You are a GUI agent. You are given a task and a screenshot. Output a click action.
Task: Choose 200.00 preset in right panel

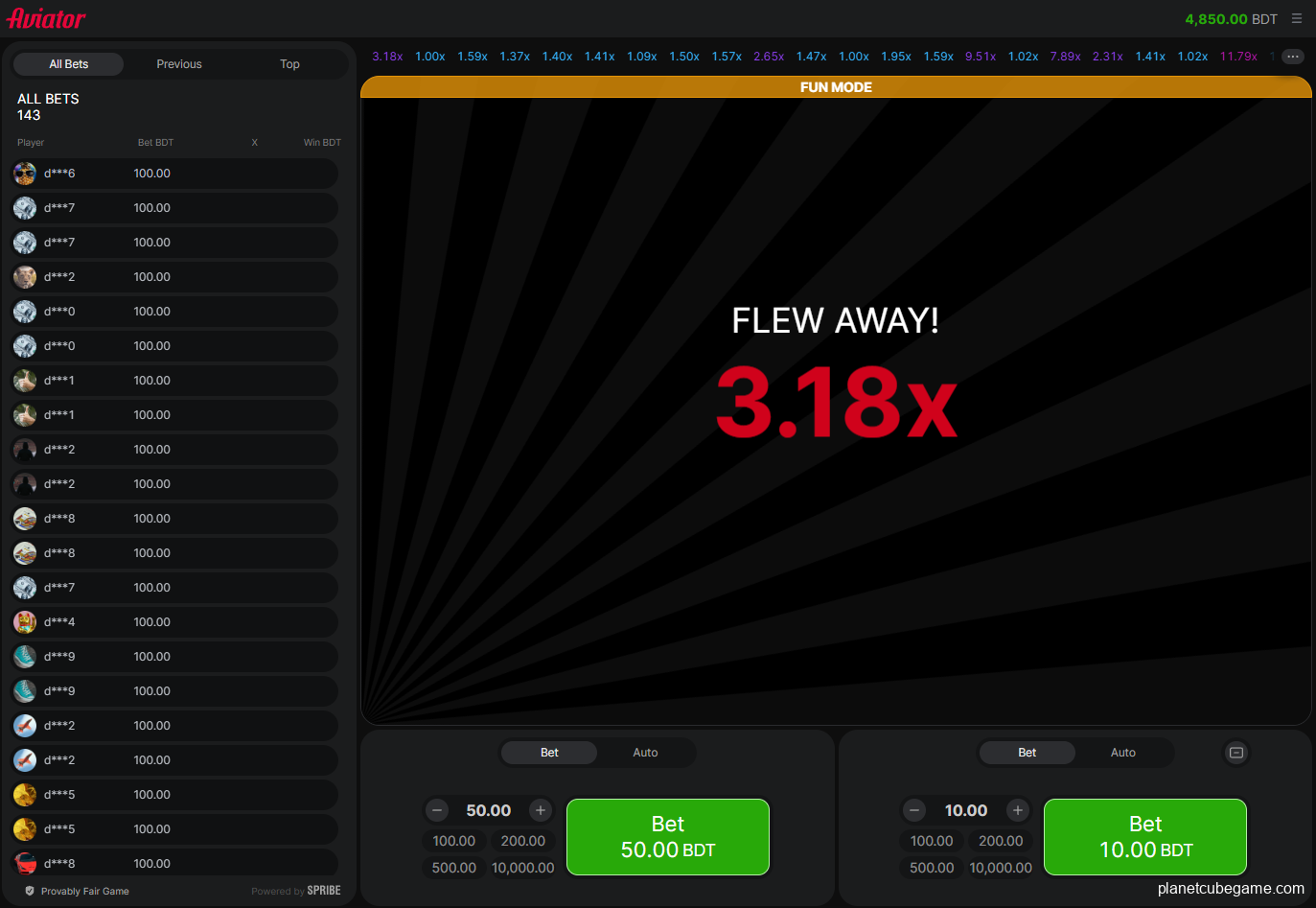pyautogui.click(x=1001, y=841)
